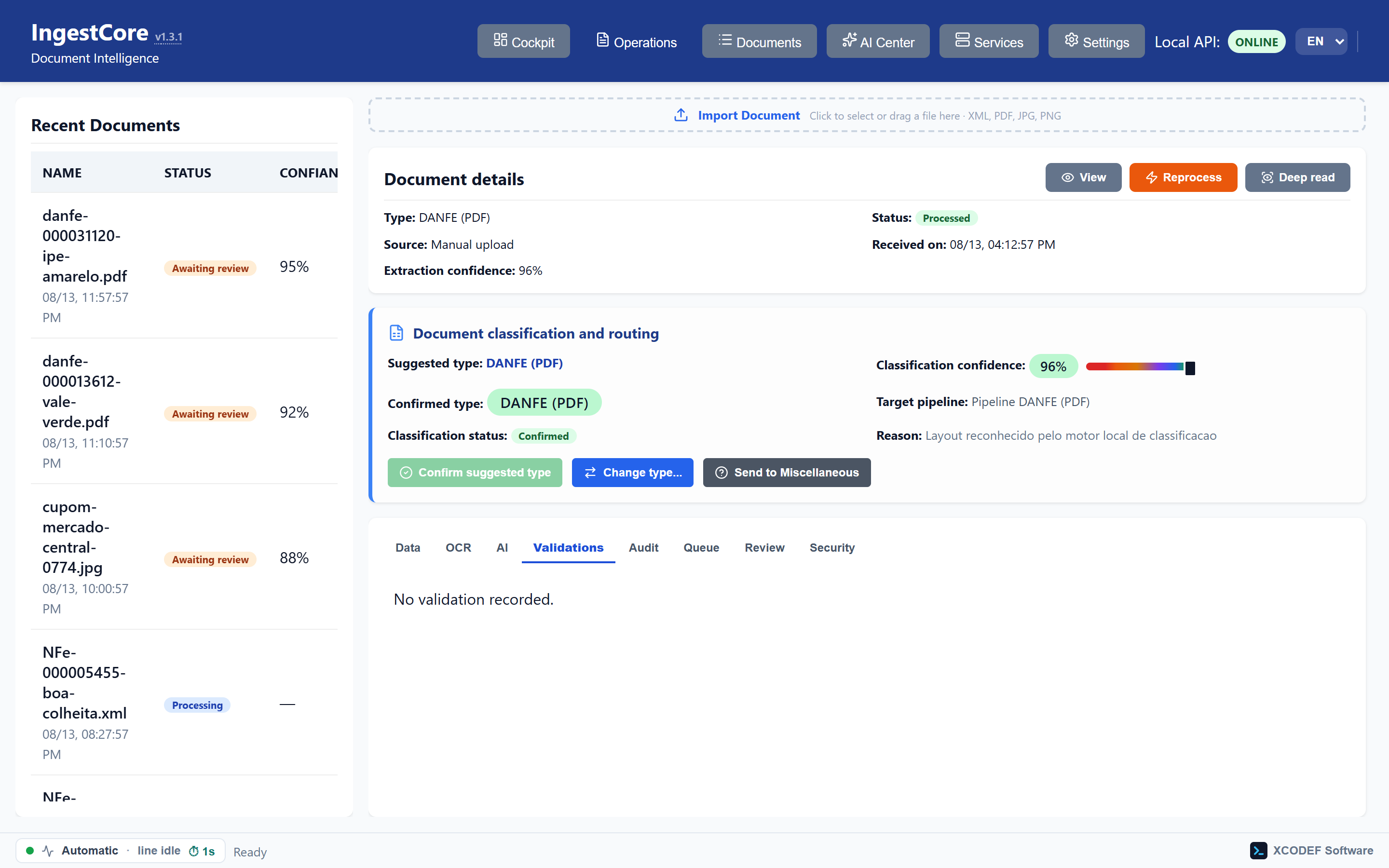Click the STATUS column header
1389x868 pixels.
[188, 173]
